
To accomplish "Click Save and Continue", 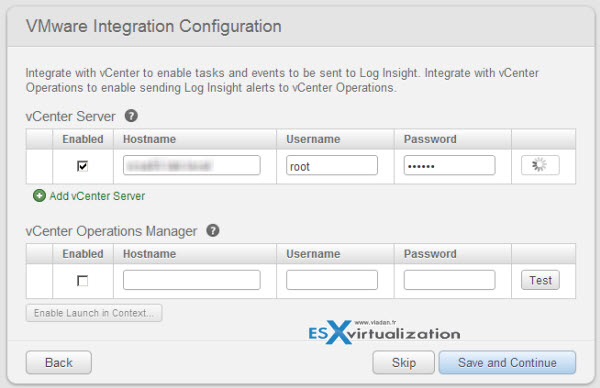I will [x=507, y=362].
